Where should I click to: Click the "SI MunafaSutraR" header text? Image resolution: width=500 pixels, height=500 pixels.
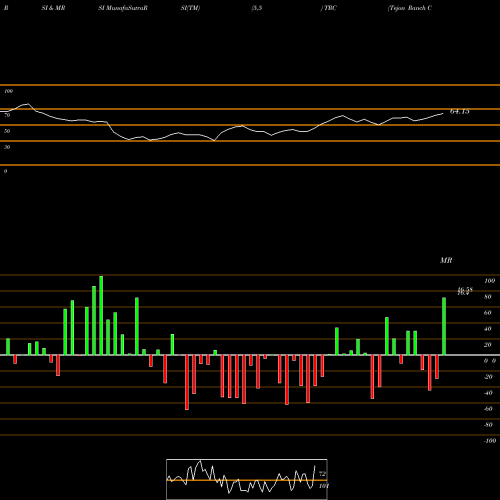click(123, 8)
